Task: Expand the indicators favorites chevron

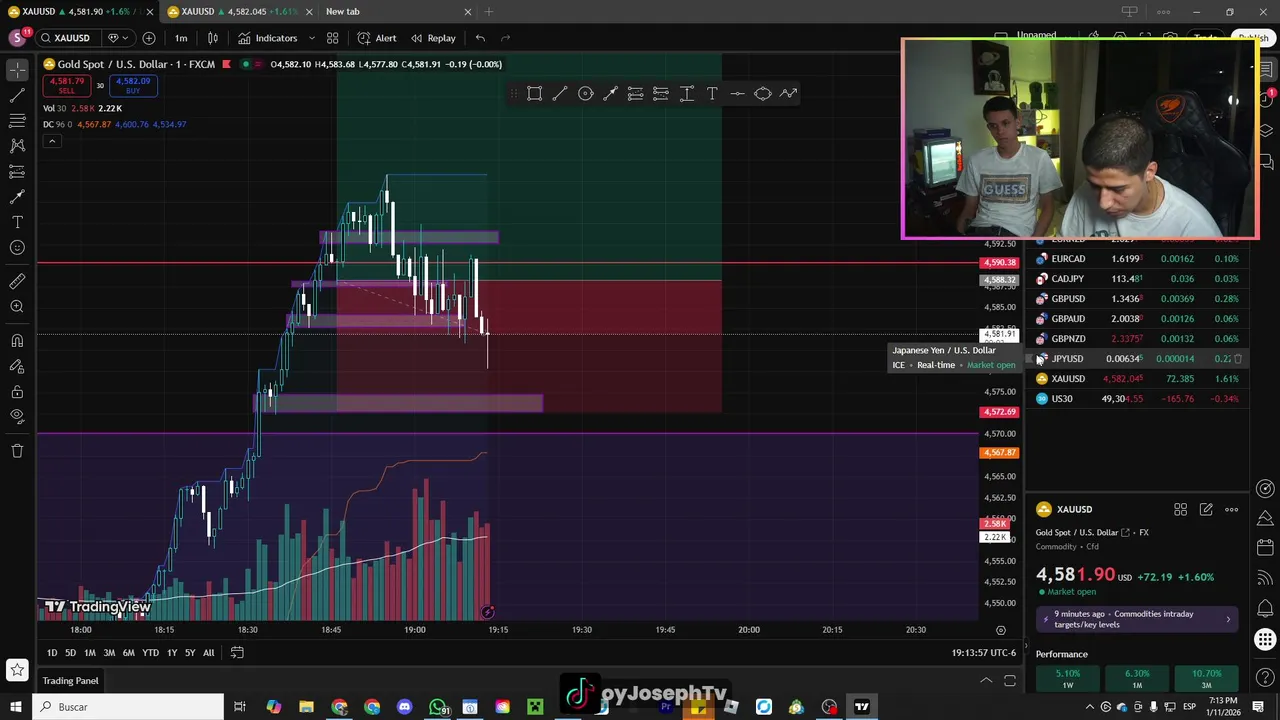Action: click(x=311, y=38)
